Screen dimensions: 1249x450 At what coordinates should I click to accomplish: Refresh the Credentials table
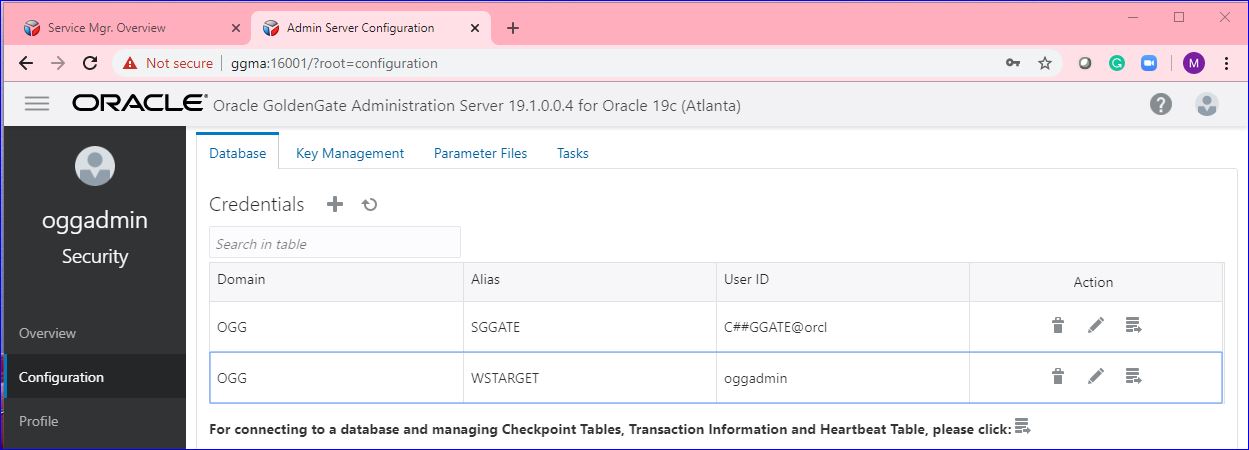coord(369,205)
